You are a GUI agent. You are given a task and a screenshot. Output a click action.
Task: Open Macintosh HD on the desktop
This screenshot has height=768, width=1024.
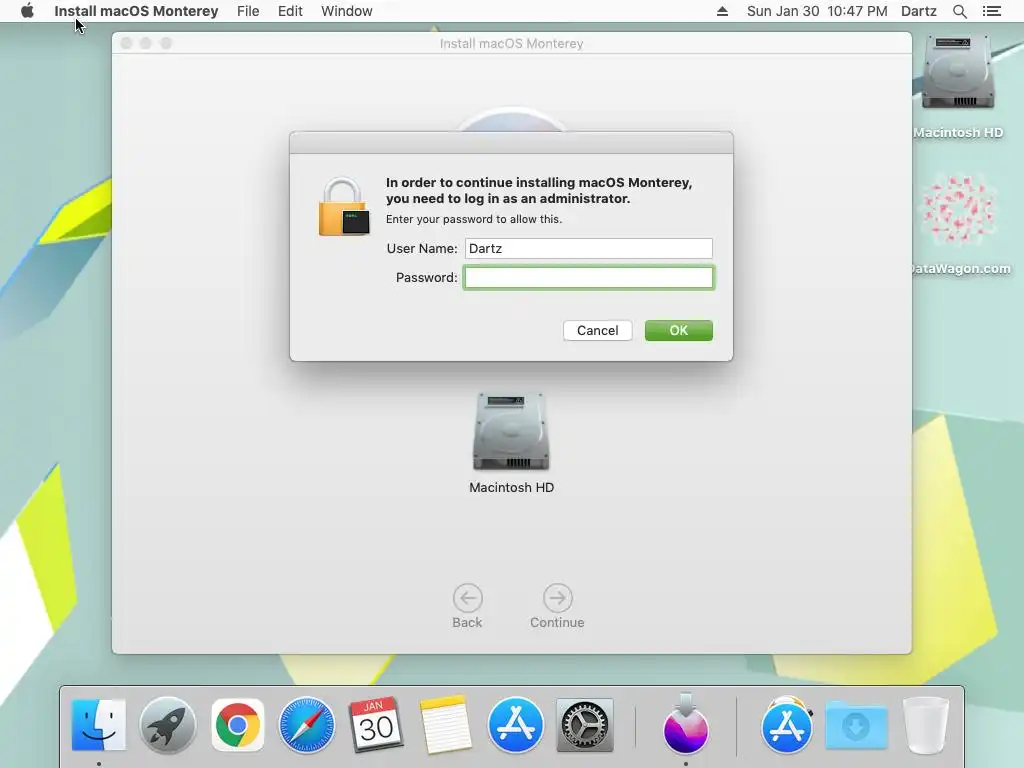click(x=958, y=74)
